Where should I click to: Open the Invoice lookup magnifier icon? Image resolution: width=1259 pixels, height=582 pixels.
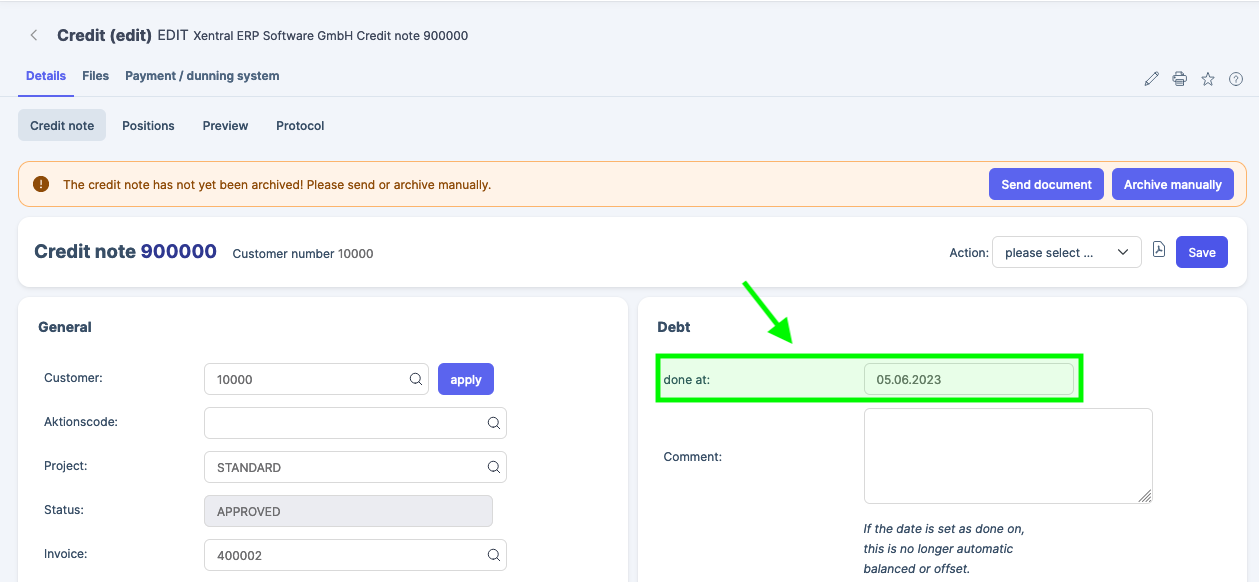coord(493,555)
